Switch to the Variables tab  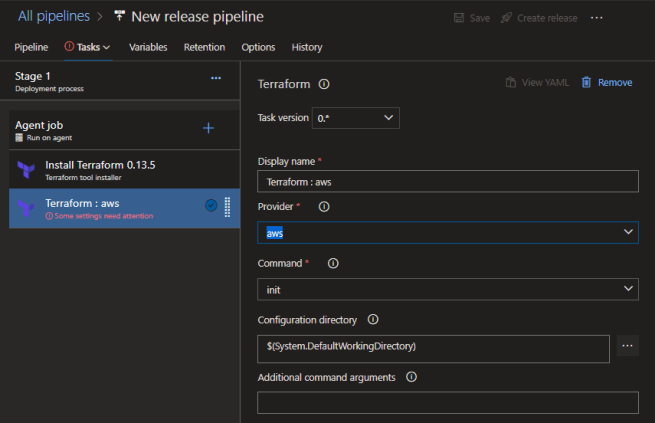pos(148,47)
